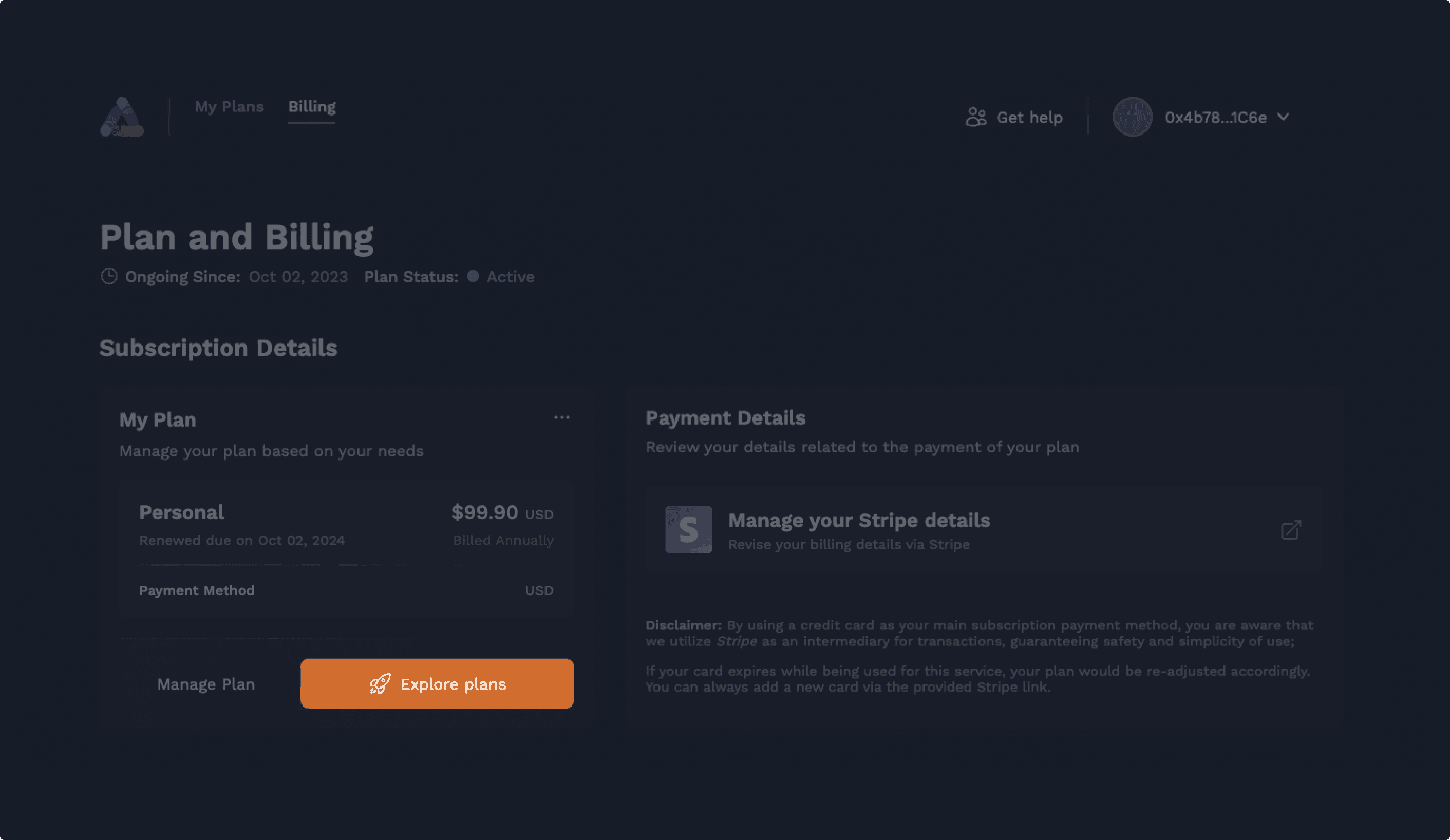Click the wallet address 0x4b78...1C6e
Viewport: 1450px width, 840px height.
pos(1215,118)
